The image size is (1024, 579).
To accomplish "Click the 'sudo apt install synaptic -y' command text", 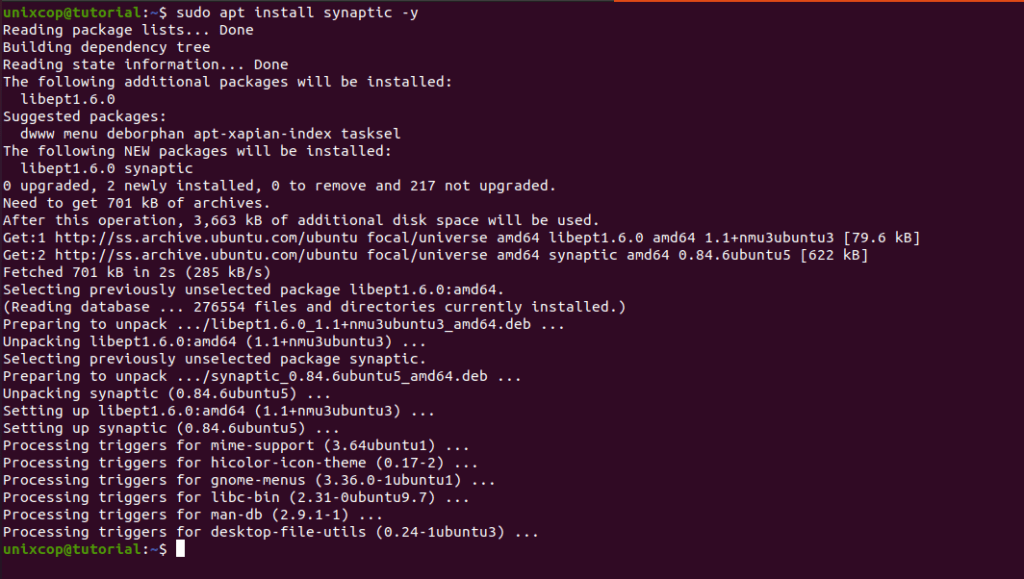I will point(297,12).
